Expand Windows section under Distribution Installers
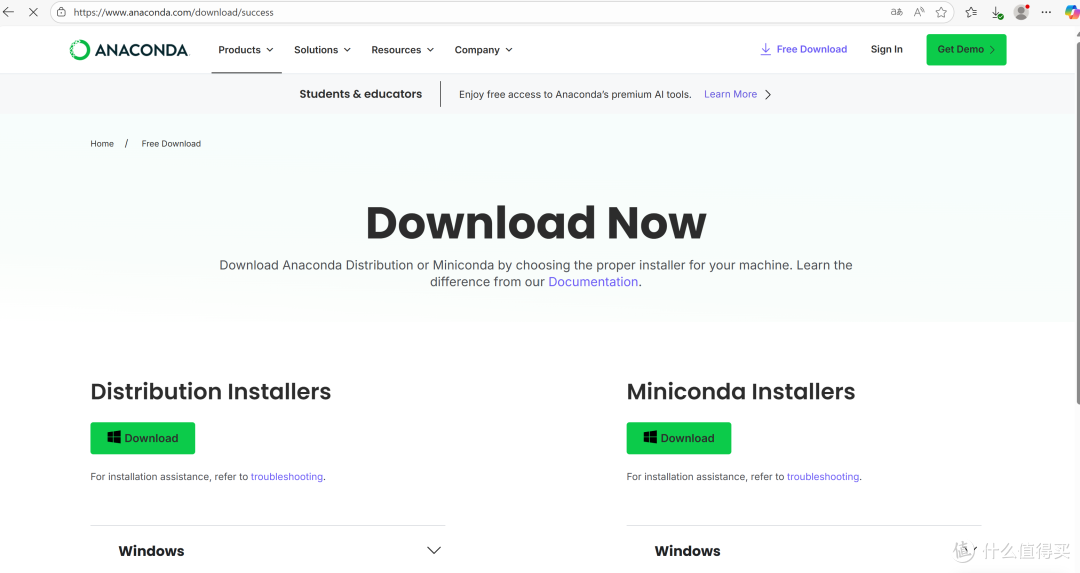 pyautogui.click(x=267, y=551)
